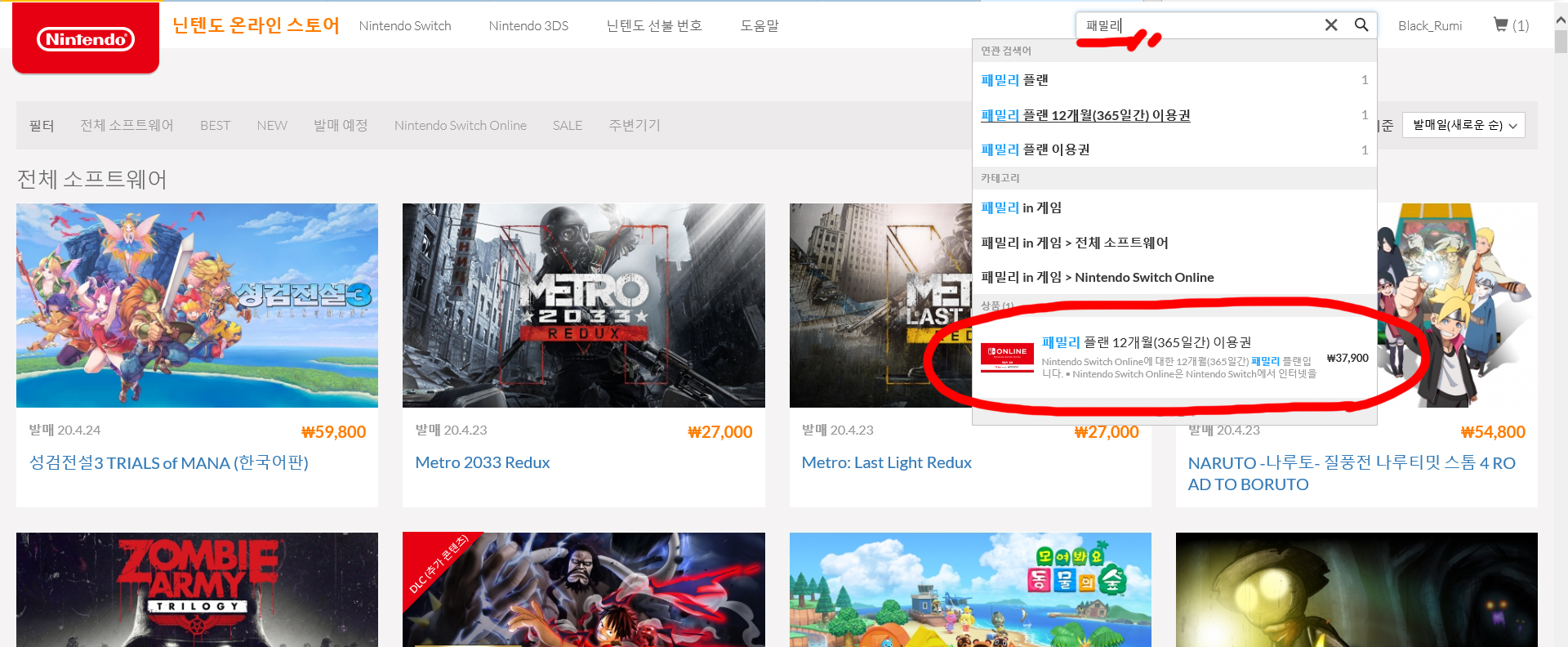Select the 발매 예정 filter tab
The image size is (1568, 647).
(341, 125)
